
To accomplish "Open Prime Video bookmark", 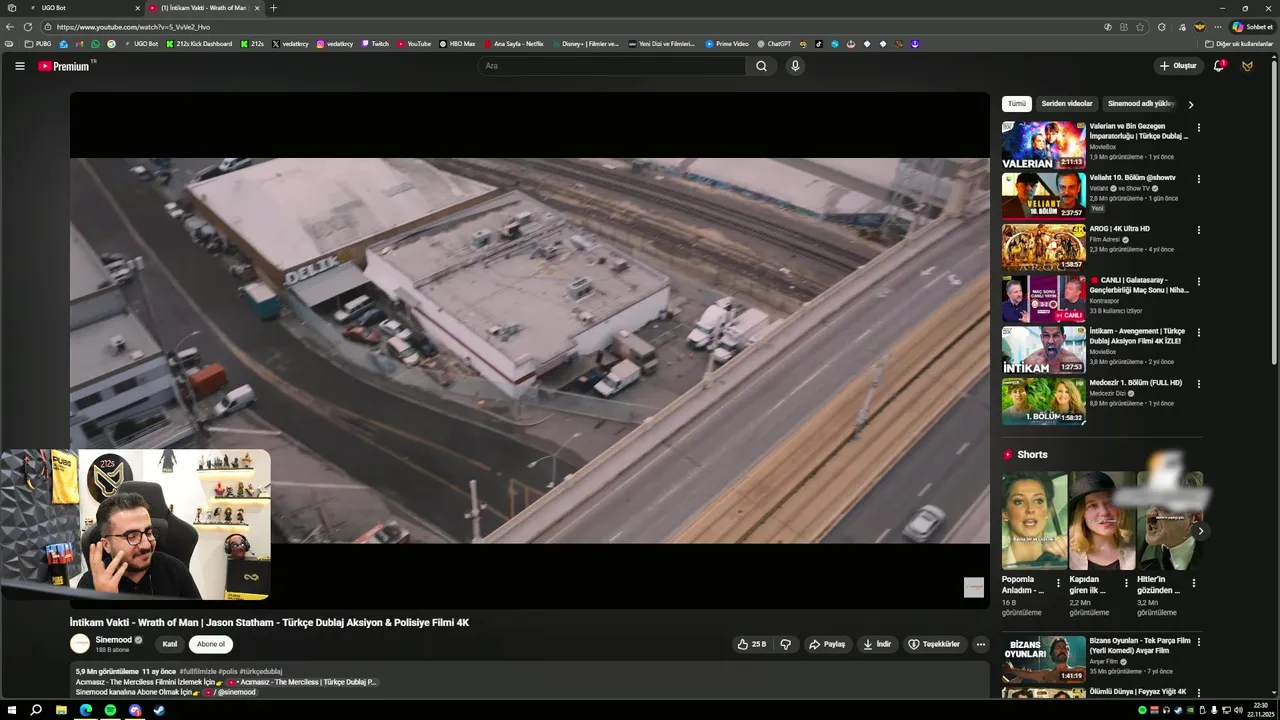I will (x=727, y=44).
